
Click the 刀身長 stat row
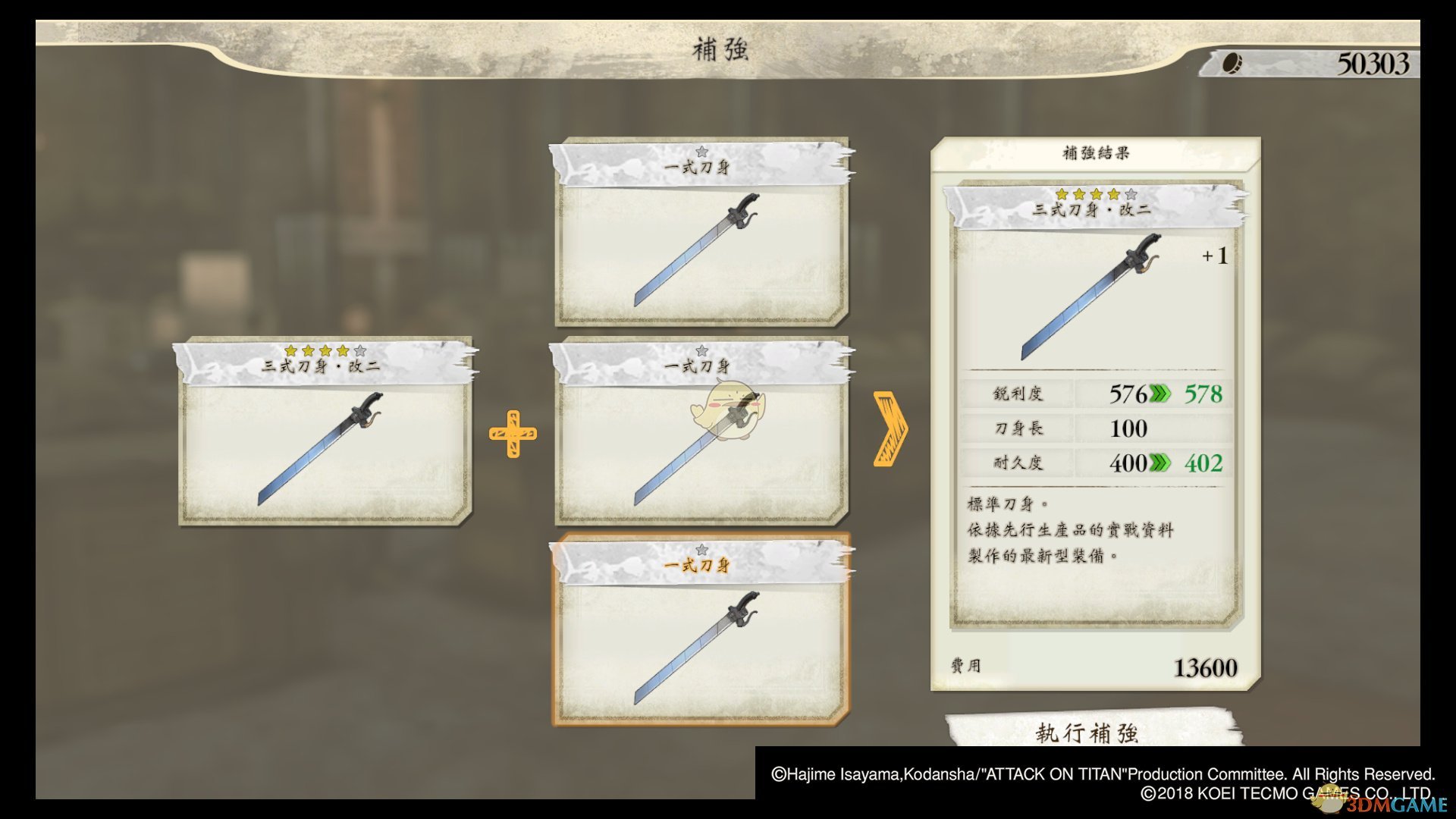(x=1095, y=428)
